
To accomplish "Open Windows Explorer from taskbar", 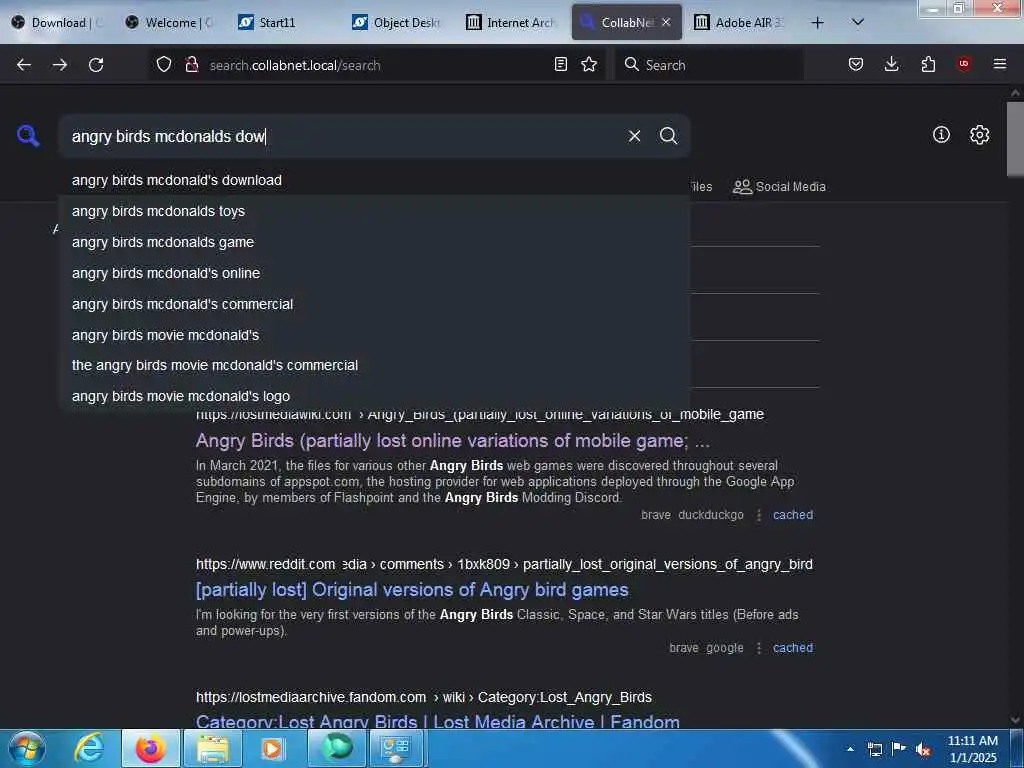I will click(x=212, y=748).
